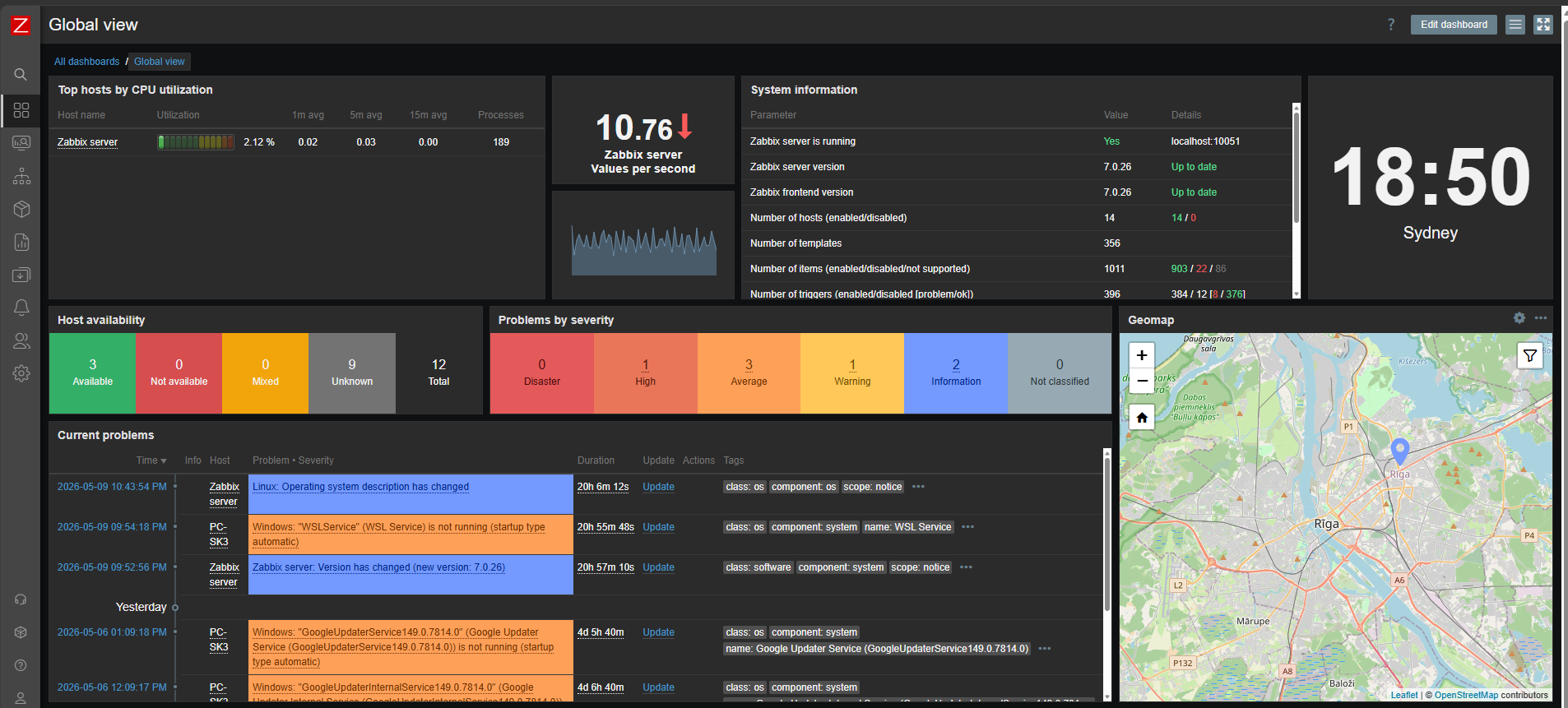Click the Warning severity tile

852,373
